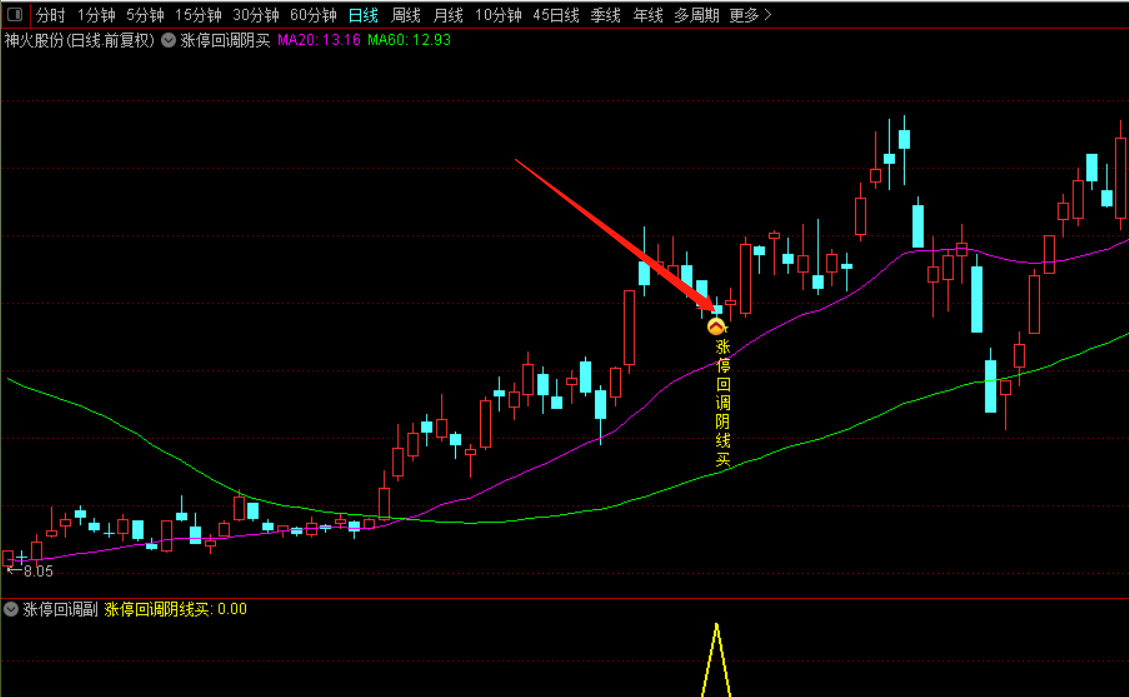
Task: Switch to 季线 quarterly chart
Action: [606, 15]
